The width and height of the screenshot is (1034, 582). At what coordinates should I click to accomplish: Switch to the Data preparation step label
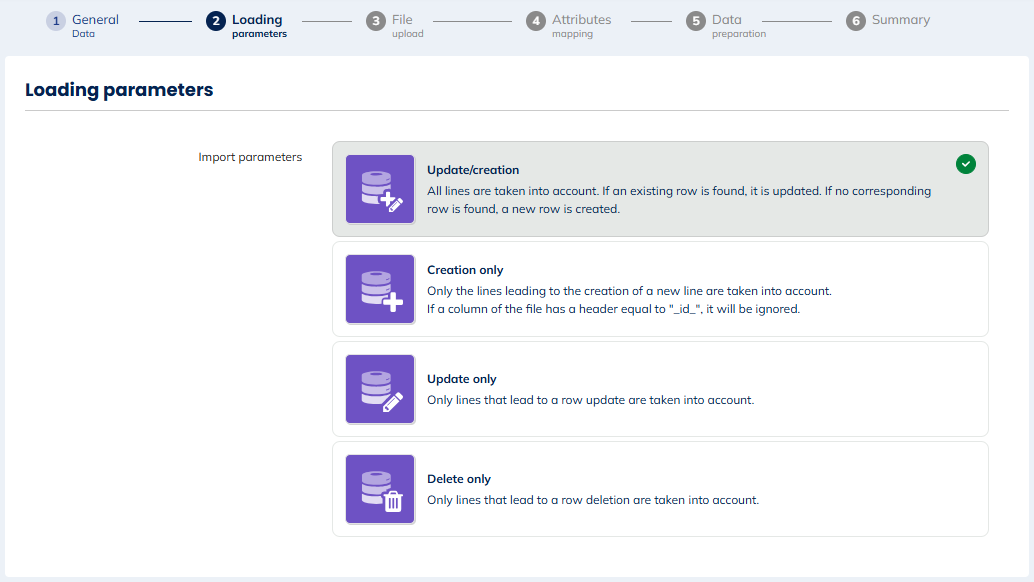[738, 25]
